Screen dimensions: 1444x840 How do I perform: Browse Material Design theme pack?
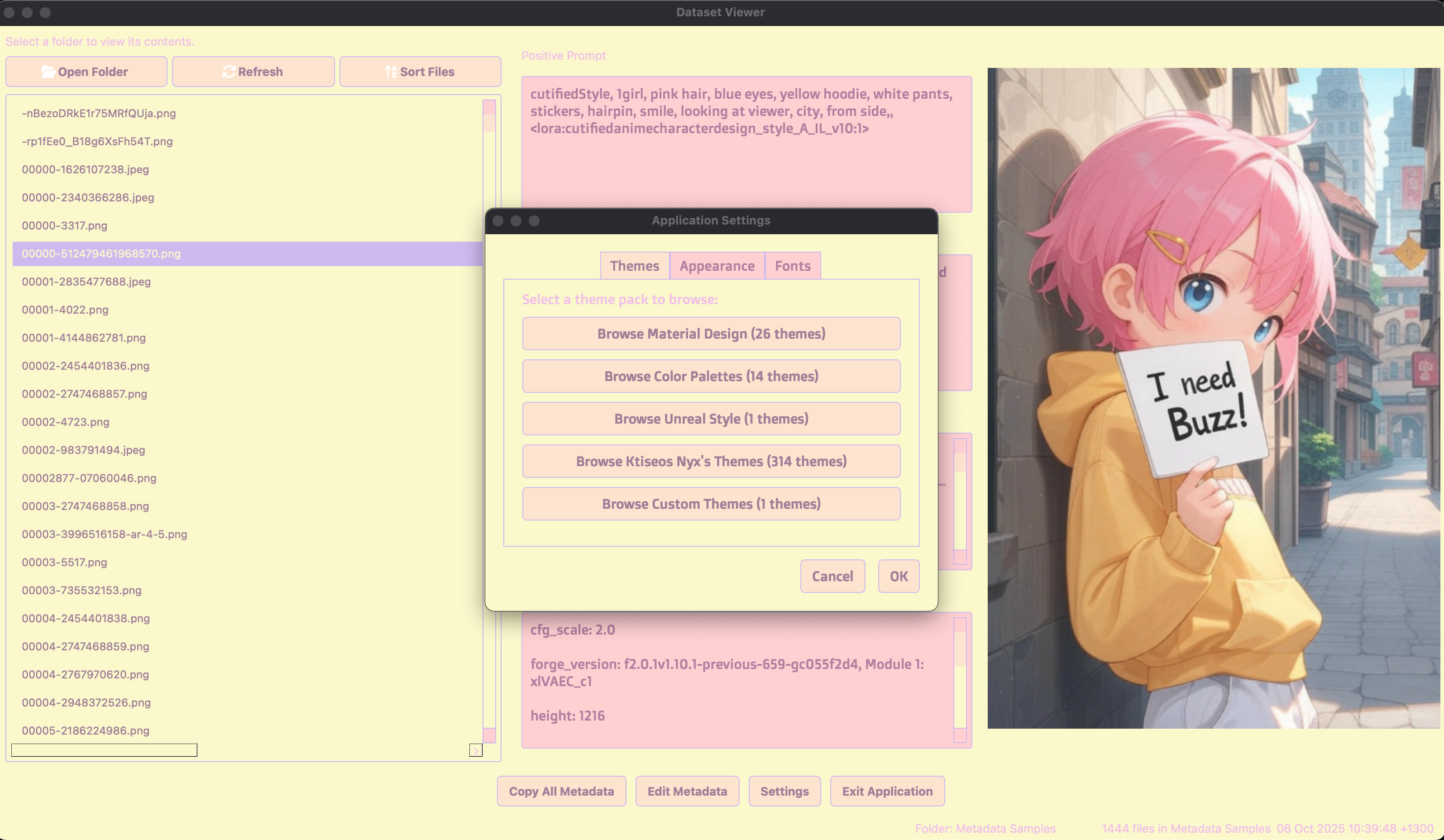711,334
